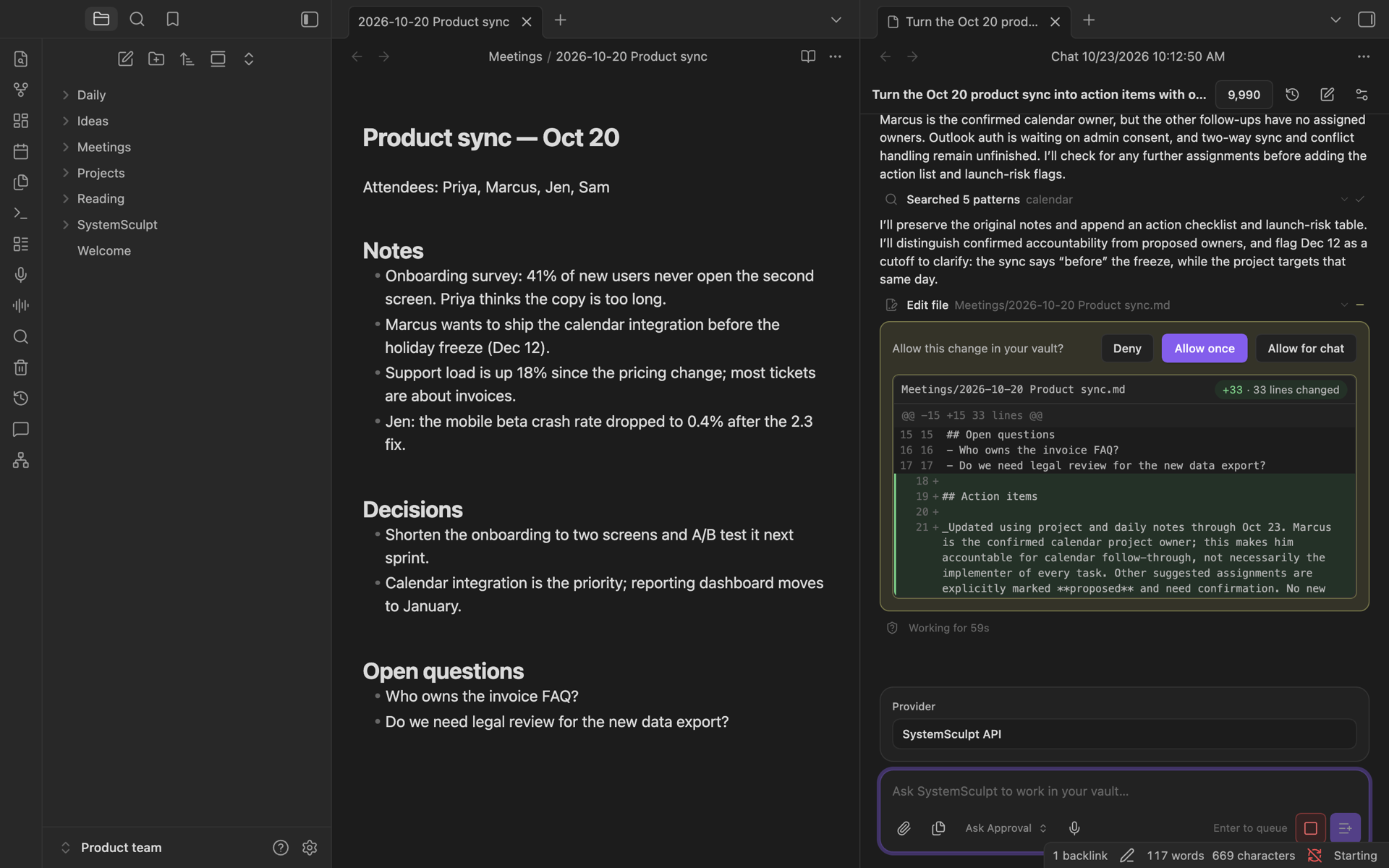1389x868 pixels.
Task: Stop generation with the red square button
Action: [x=1310, y=828]
